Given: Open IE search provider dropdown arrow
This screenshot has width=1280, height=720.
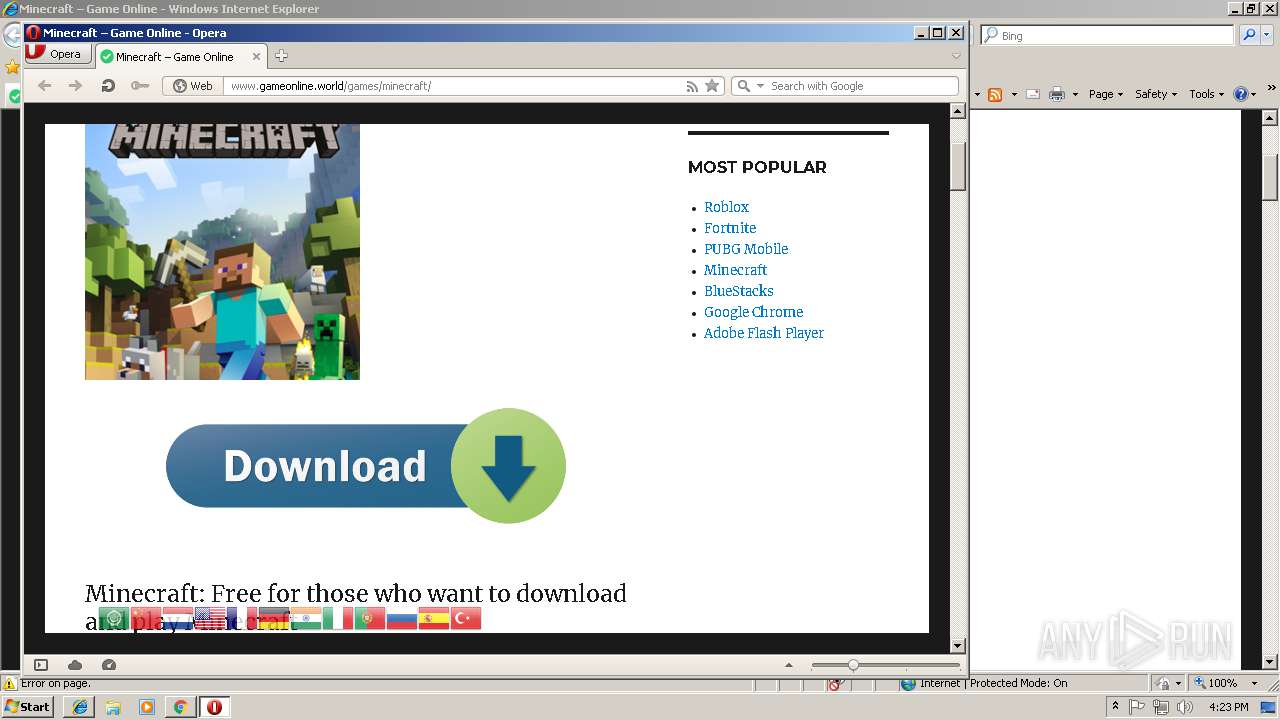Looking at the screenshot, I should pyautogui.click(x=1267, y=35).
